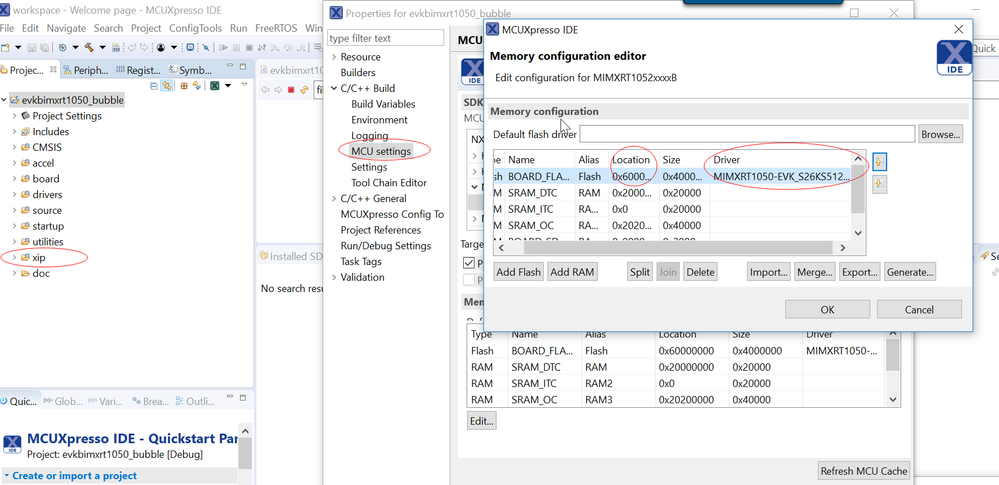Screen dimensions: 999x485
Task: Click the Skip All Breakpoints icon
Action: tap(206, 47)
